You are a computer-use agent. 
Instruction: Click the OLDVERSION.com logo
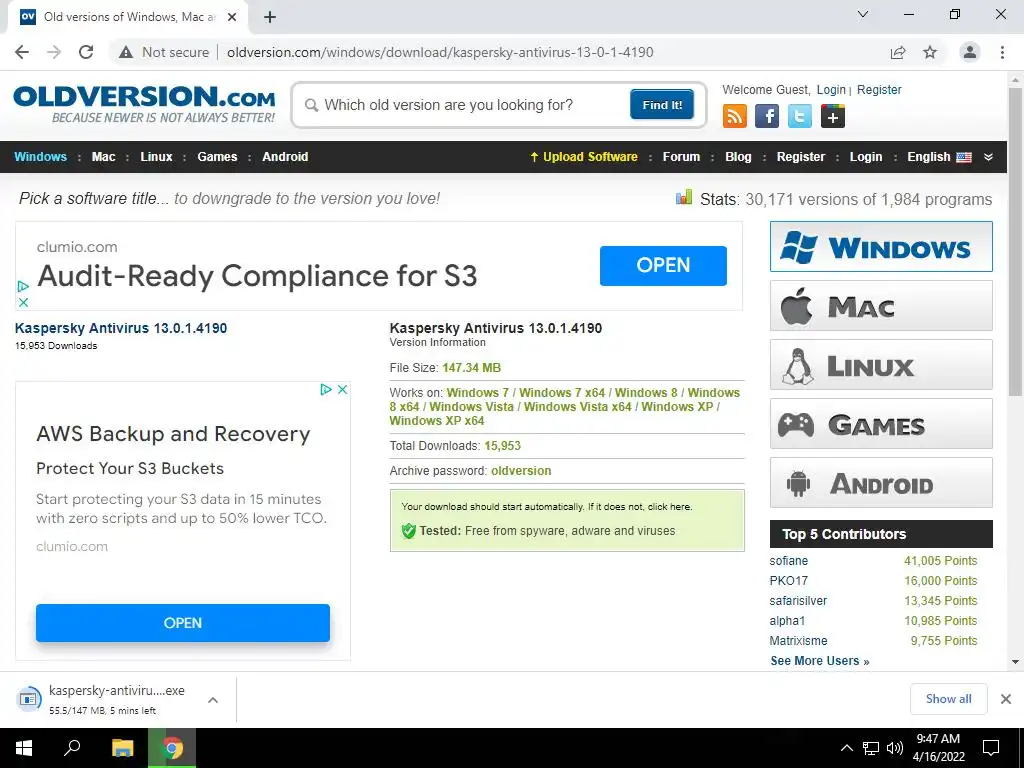click(144, 104)
